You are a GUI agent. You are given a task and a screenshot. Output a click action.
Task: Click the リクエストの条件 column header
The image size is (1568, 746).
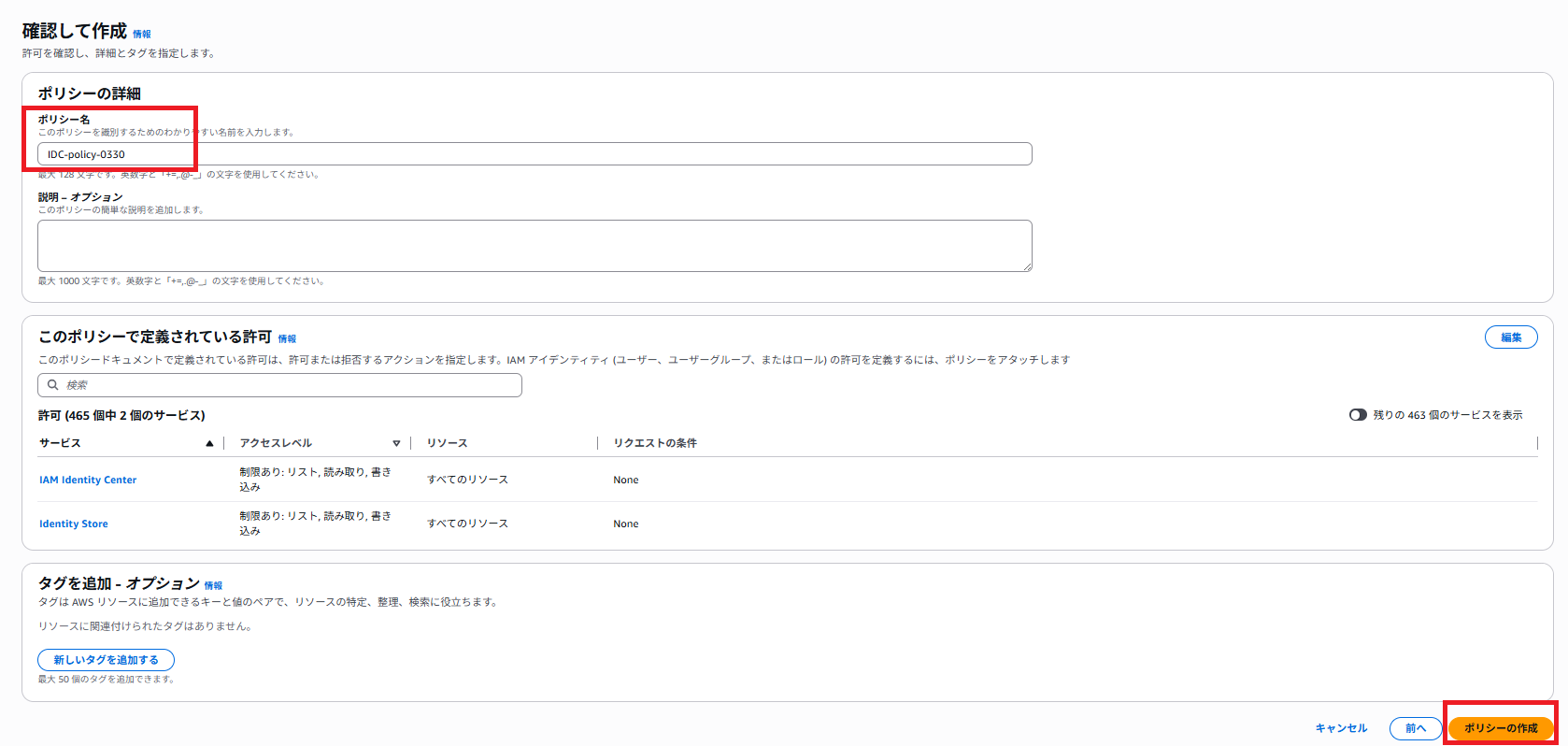coord(655,443)
